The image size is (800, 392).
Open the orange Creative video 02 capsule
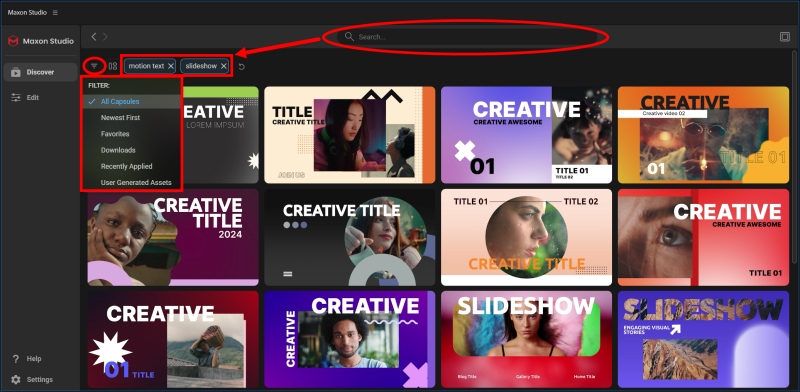(703, 135)
